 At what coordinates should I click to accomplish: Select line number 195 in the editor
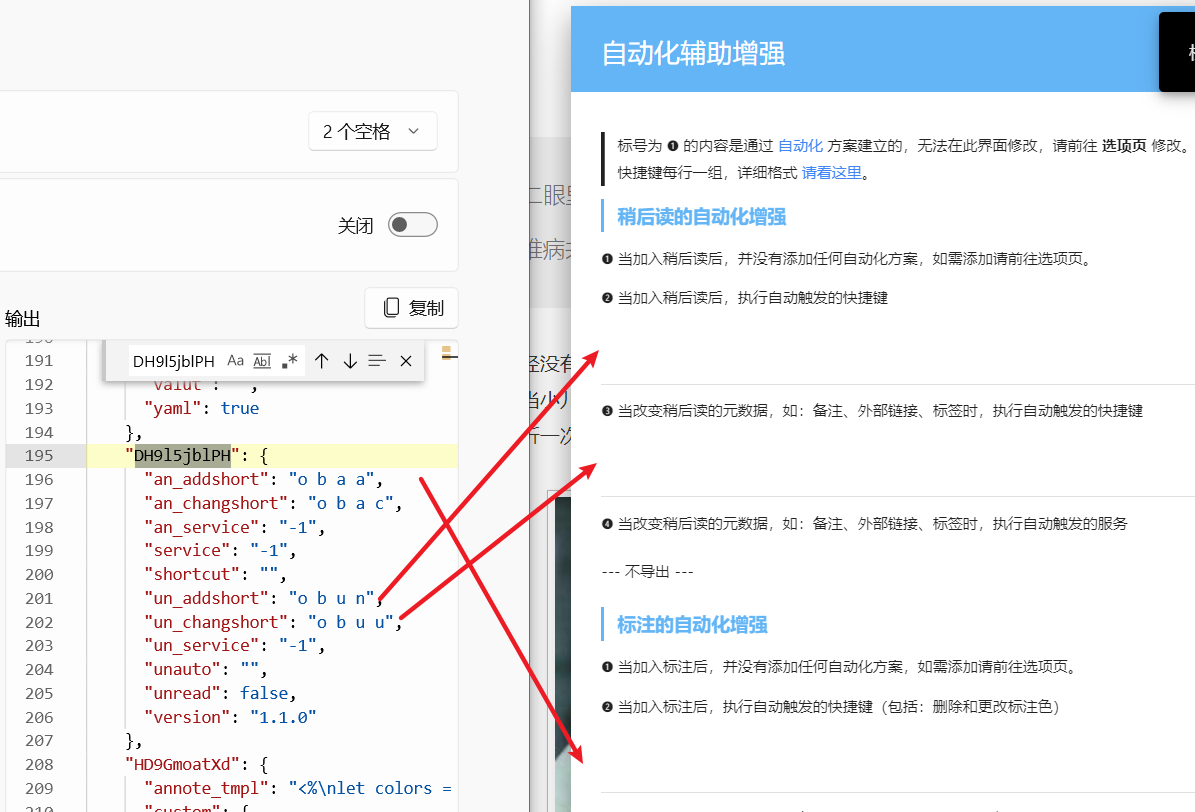click(x=40, y=455)
